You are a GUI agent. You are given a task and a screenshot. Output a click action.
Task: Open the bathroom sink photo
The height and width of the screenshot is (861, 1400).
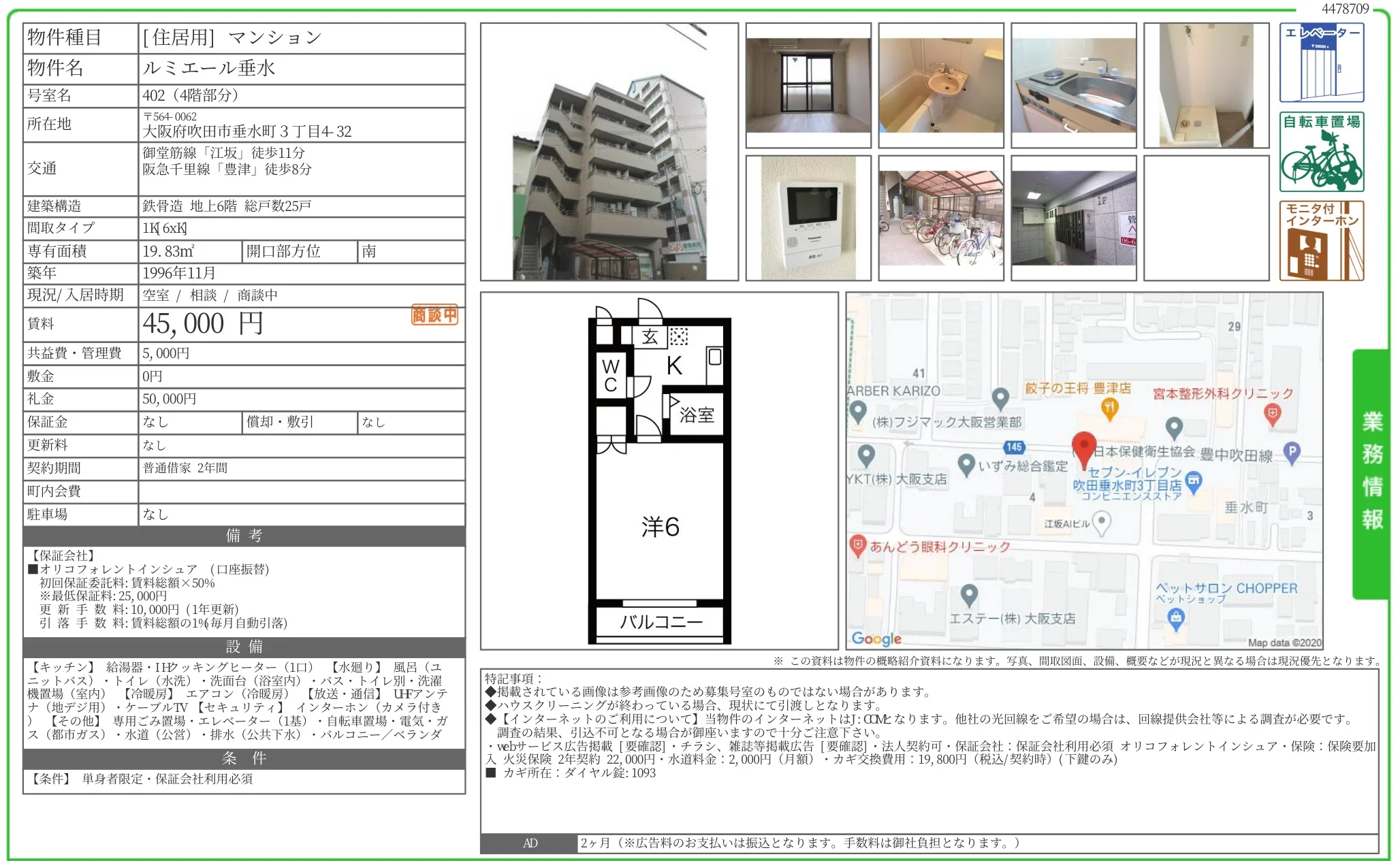pos(940,85)
